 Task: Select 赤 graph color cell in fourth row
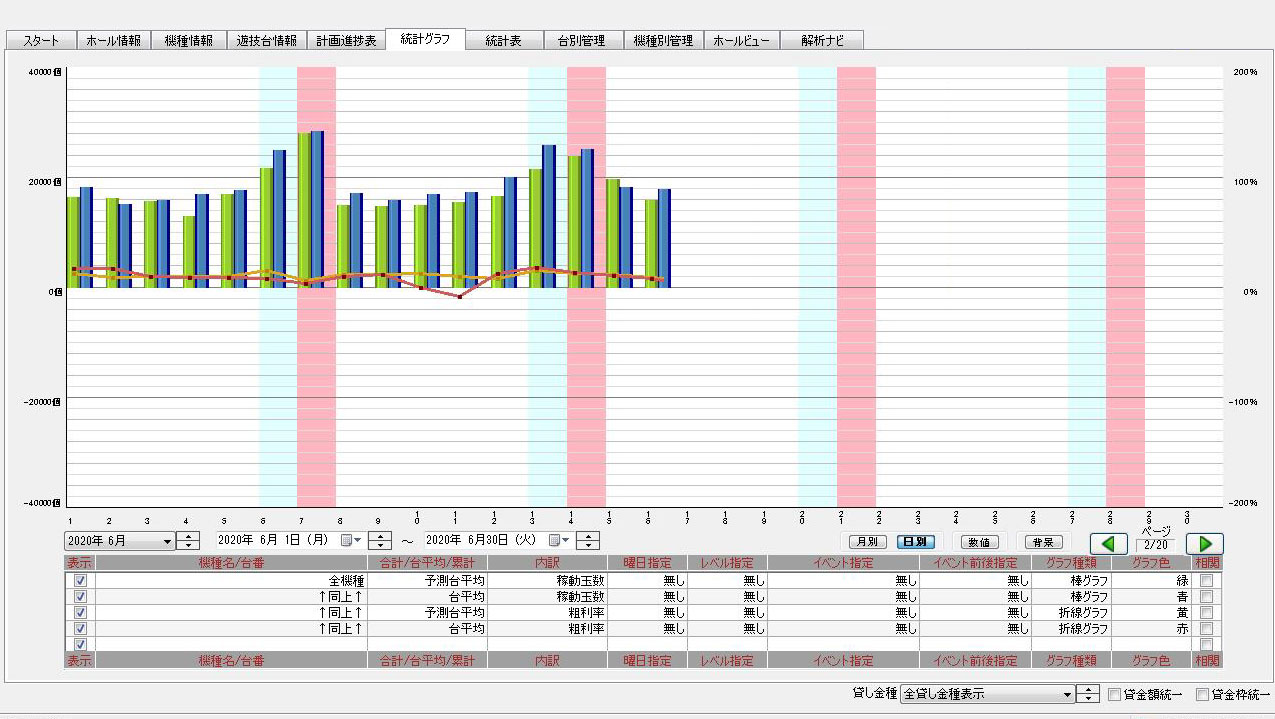pos(1151,629)
